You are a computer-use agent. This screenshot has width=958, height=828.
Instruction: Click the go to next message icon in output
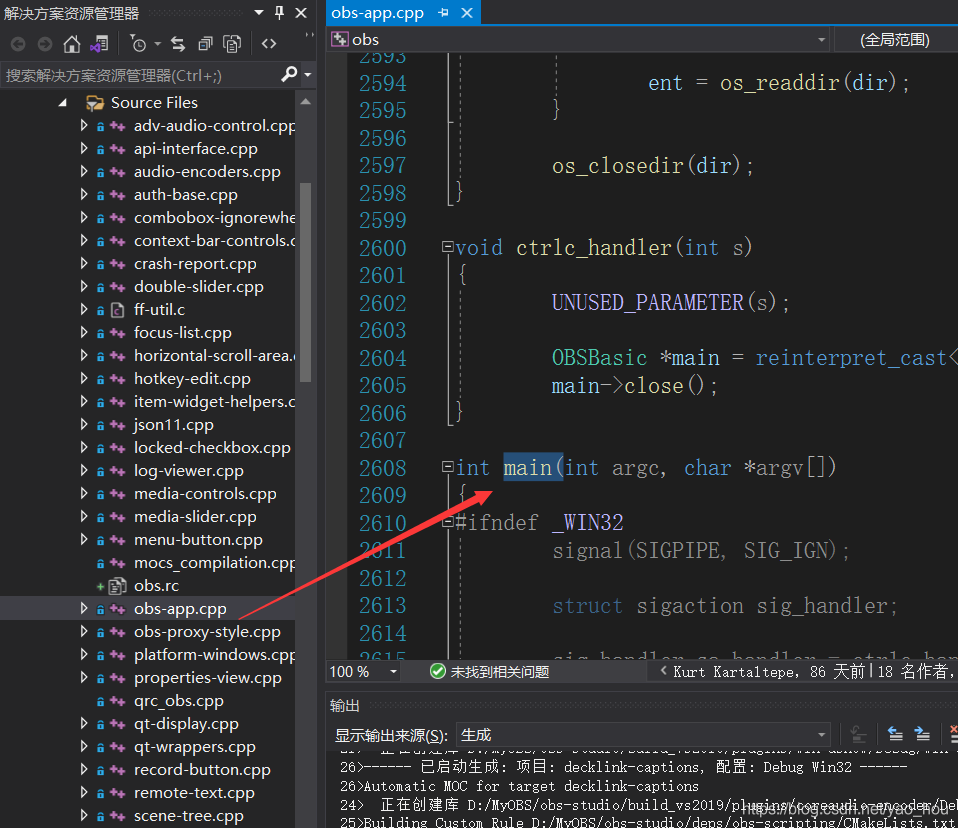922,734
